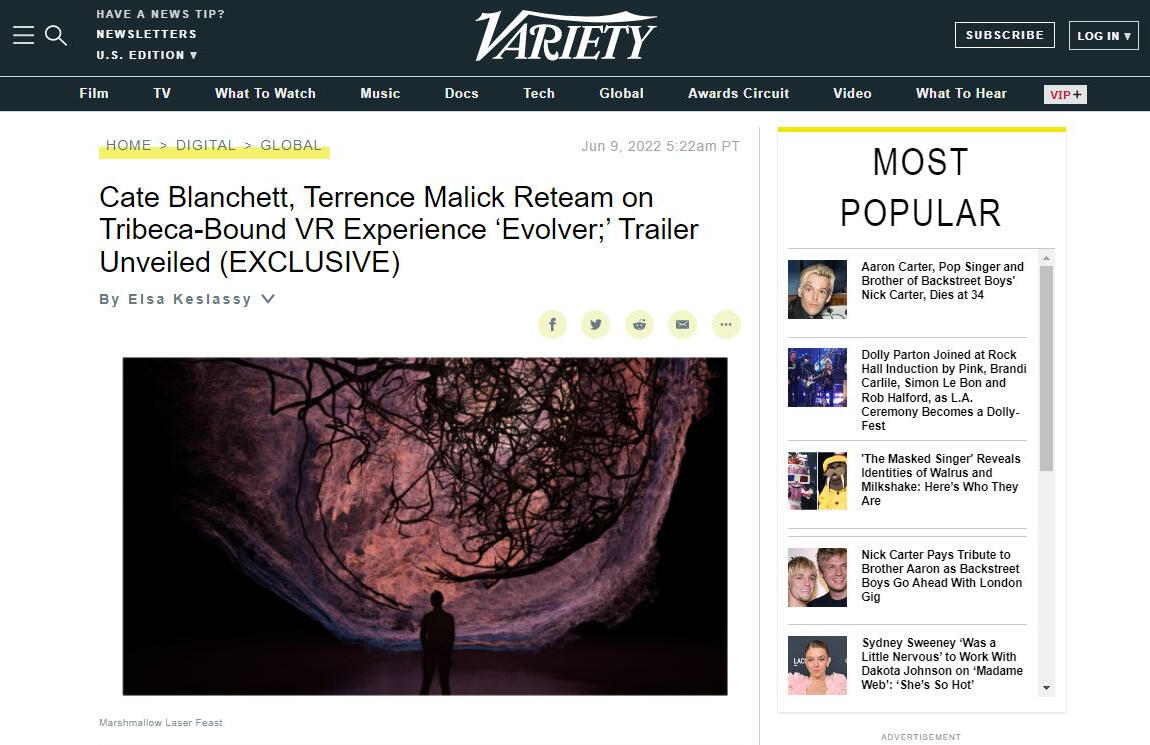The width and height of the screenshot is (1150, 745).
Task: Open the Log In dropdown
Action: (1103, 35)
